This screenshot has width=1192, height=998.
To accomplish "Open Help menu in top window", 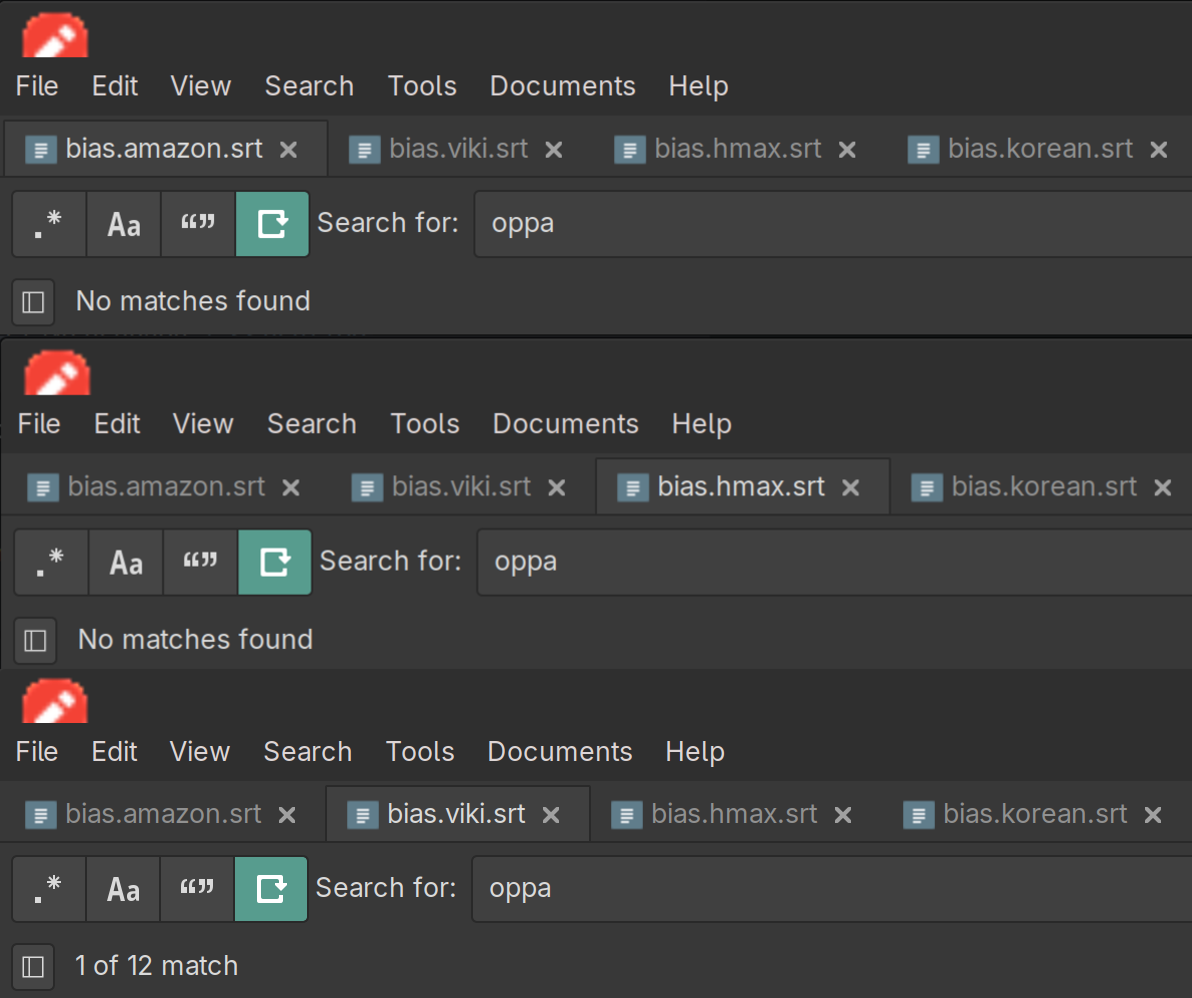I will (699, 86).
